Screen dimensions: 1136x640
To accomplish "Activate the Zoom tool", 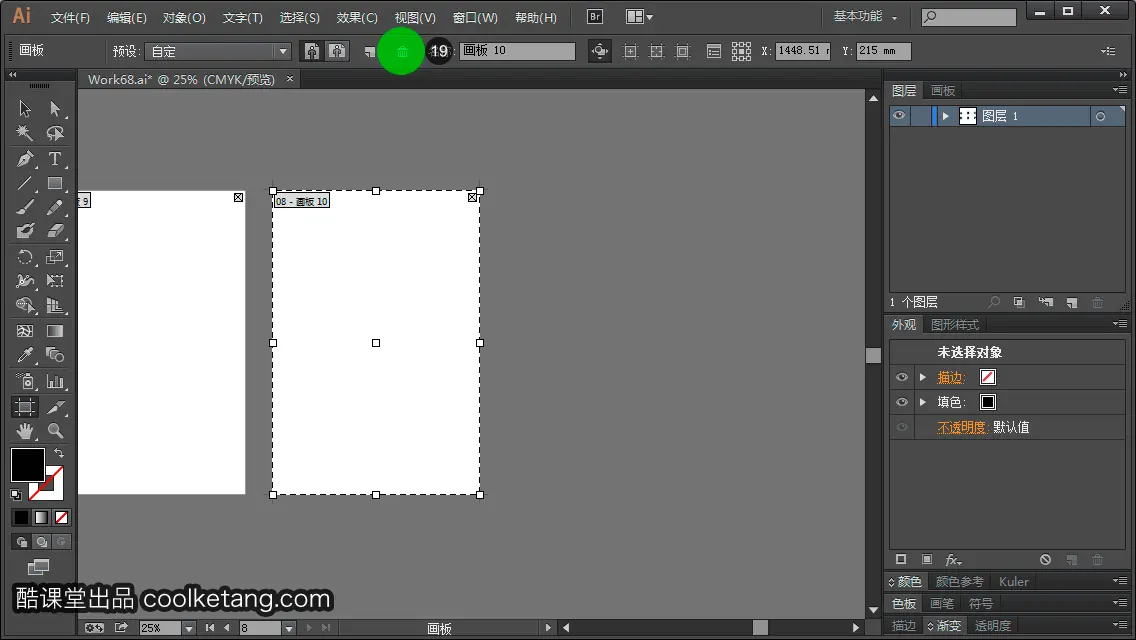I will pos(55,431).
